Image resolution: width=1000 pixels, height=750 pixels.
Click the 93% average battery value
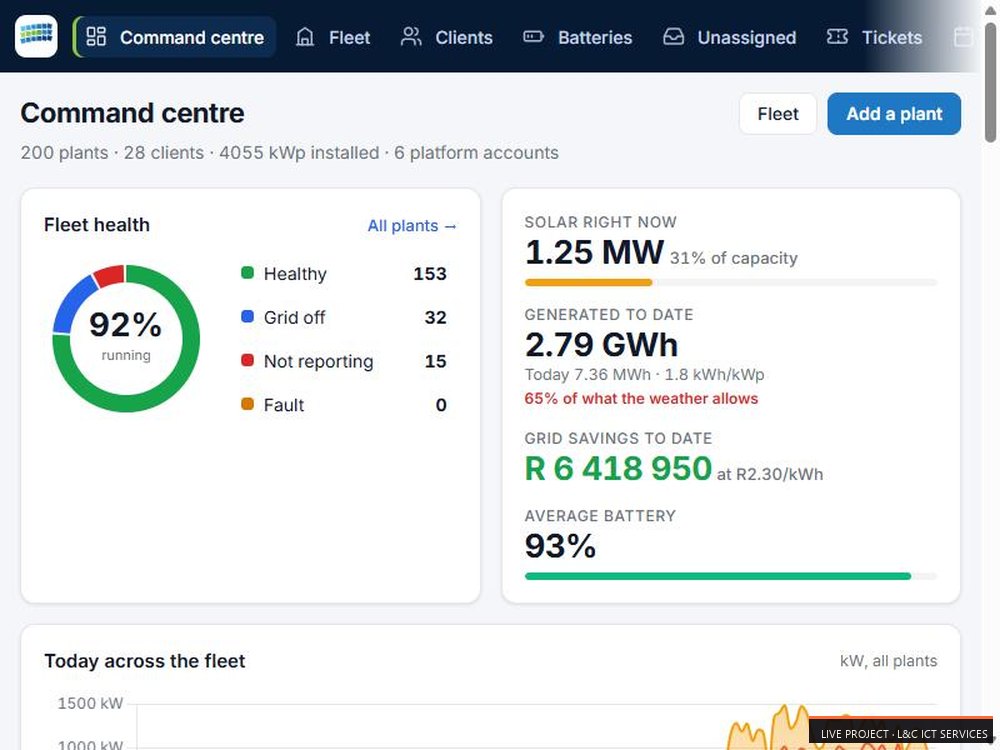point(561,546)
